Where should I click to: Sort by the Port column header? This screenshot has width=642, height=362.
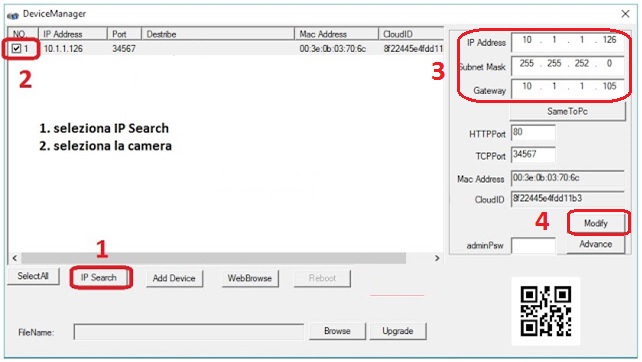(x=124, y=34)
